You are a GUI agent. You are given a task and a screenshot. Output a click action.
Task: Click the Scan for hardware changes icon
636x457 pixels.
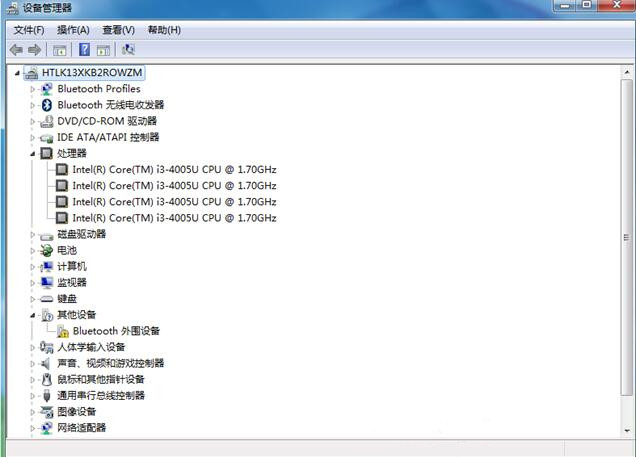coord(128,49)
